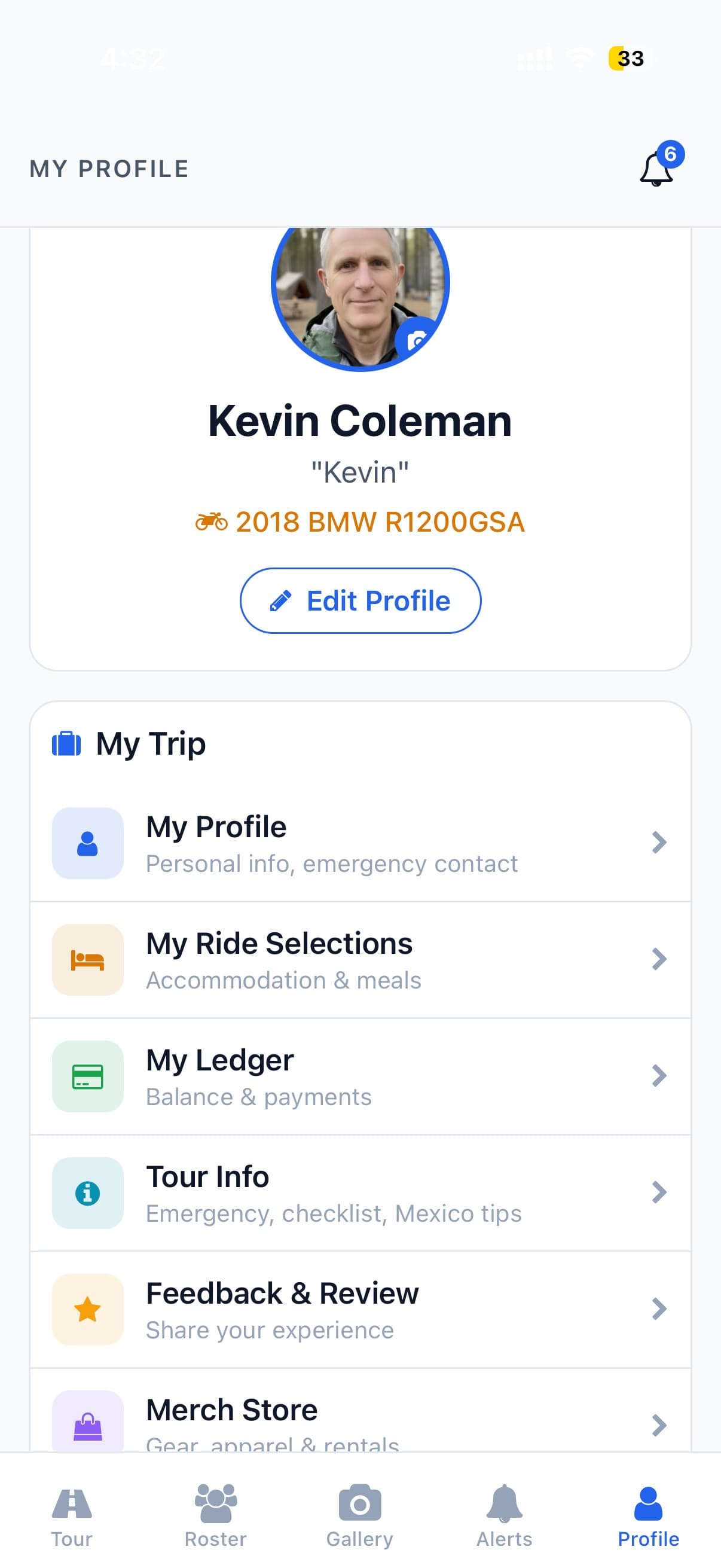Open Feedback & Review chevron arrow
Screen dimensions: 721x1568
pyautogui.click(x=659, y=1308)
